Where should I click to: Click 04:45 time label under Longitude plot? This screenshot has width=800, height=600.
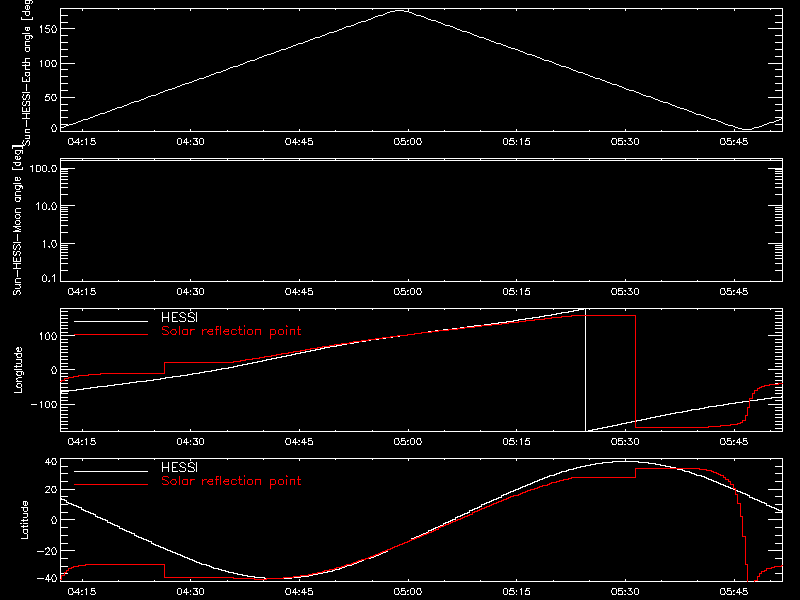click(299, 441)
